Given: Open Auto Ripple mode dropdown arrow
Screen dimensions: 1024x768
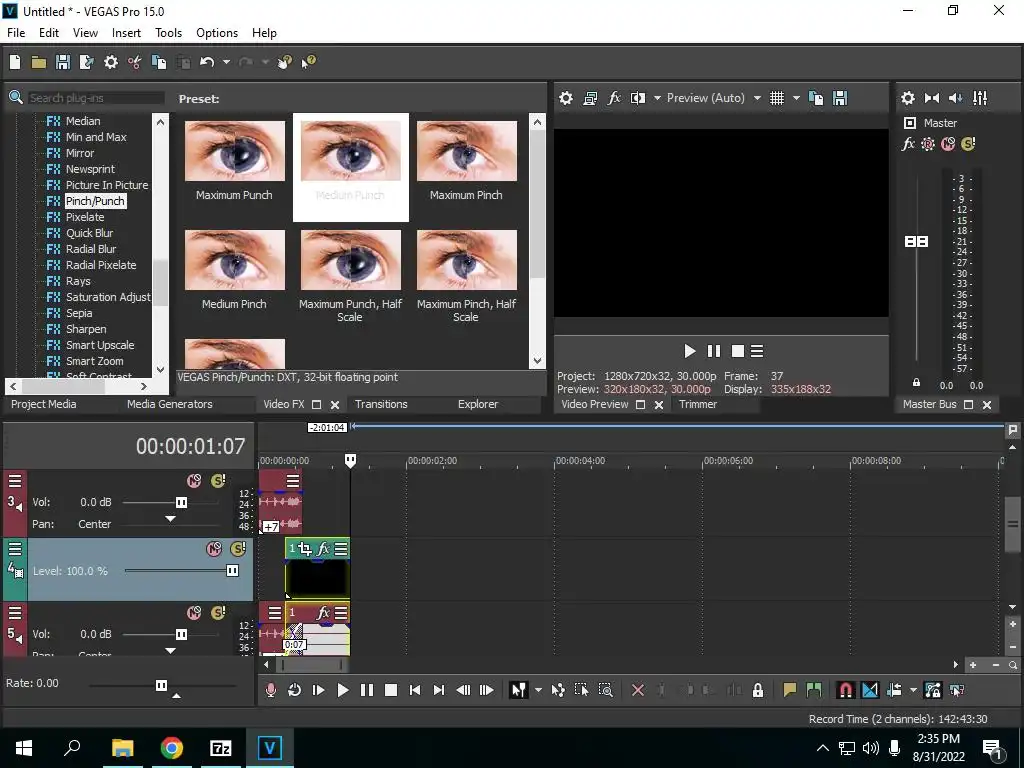Looking at the screenshot, I should [x=913, y=690].
